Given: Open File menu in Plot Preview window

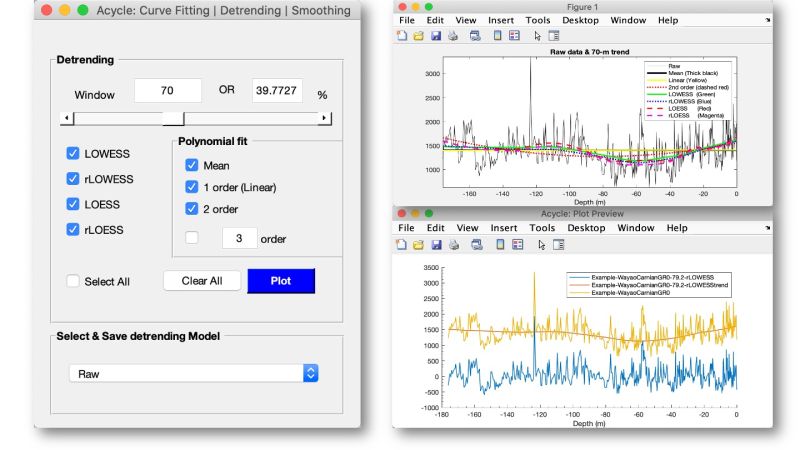Looking at the screenshot, I should pyautogui.click(x=406, y=228).
